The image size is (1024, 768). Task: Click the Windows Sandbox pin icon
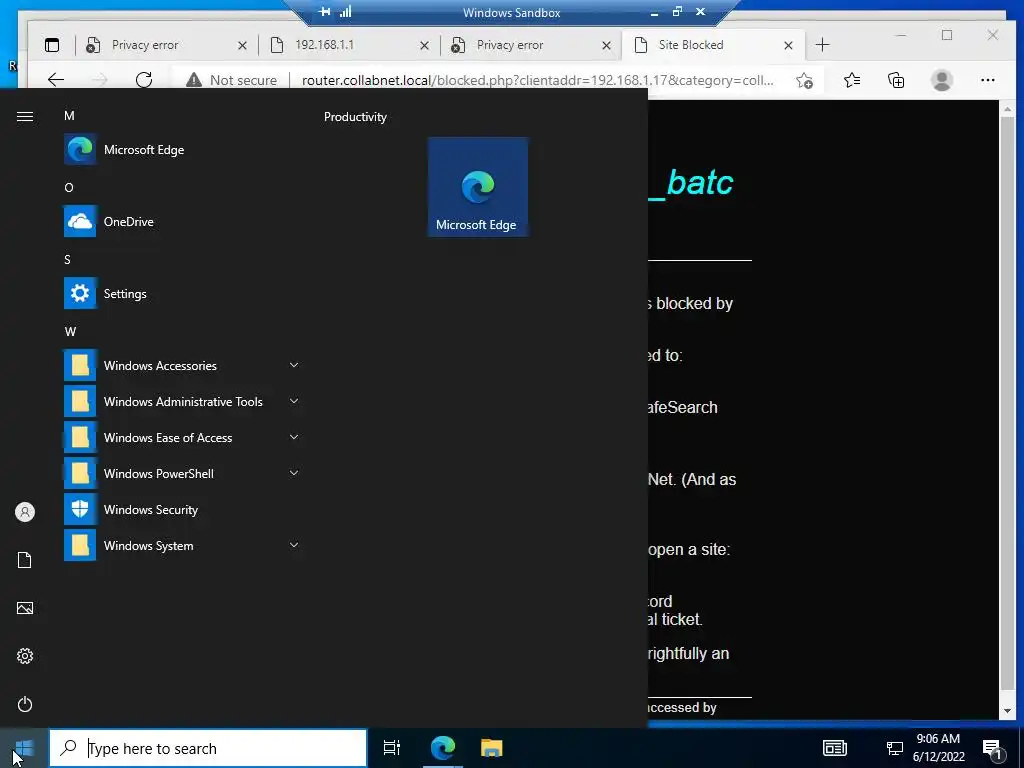tap(325, 12)
